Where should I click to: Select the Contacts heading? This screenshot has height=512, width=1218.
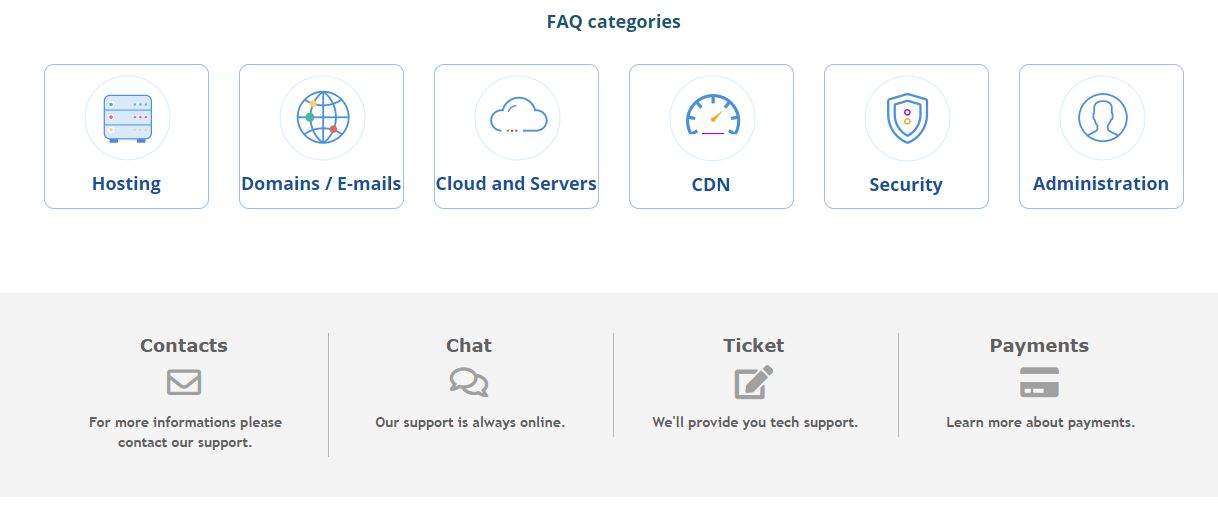184,346
